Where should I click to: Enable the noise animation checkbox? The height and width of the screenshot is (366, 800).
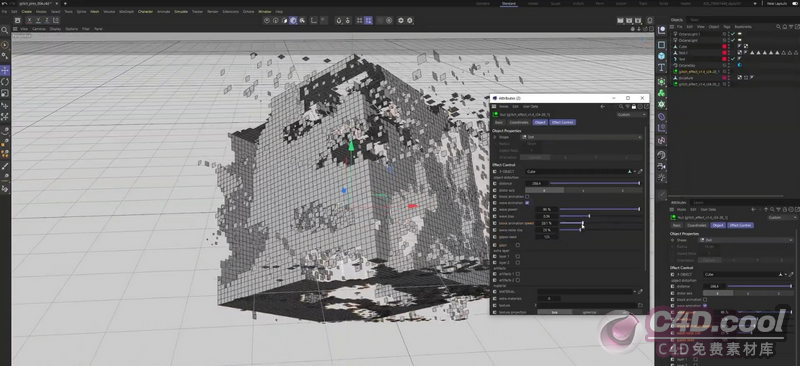(527, 197)
